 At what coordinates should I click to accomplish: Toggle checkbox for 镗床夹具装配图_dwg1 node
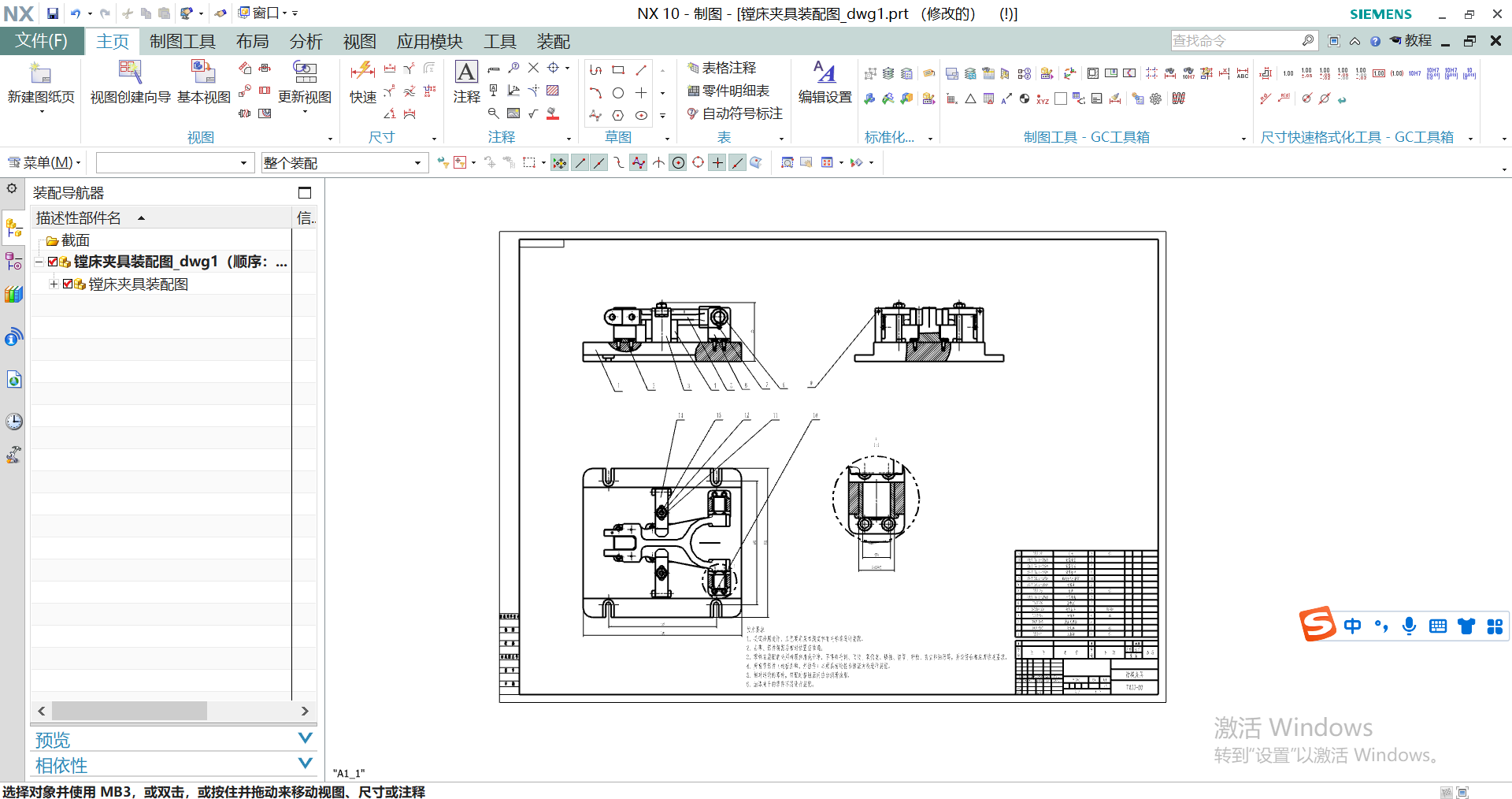[53, 262]
